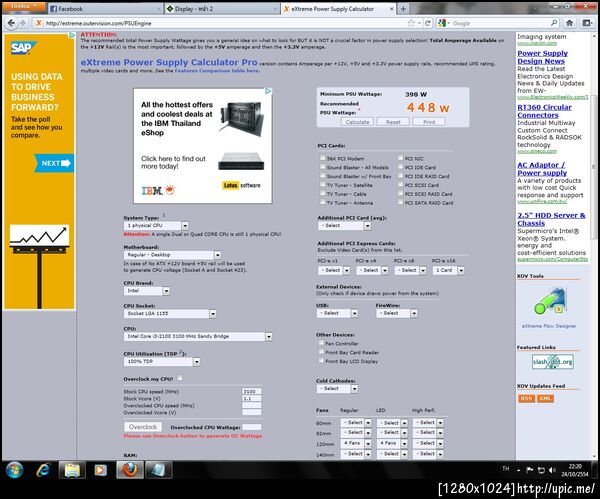Open the Firefox menu button
This screenshot has height=499, width=600.
click(x=24, y=7)
